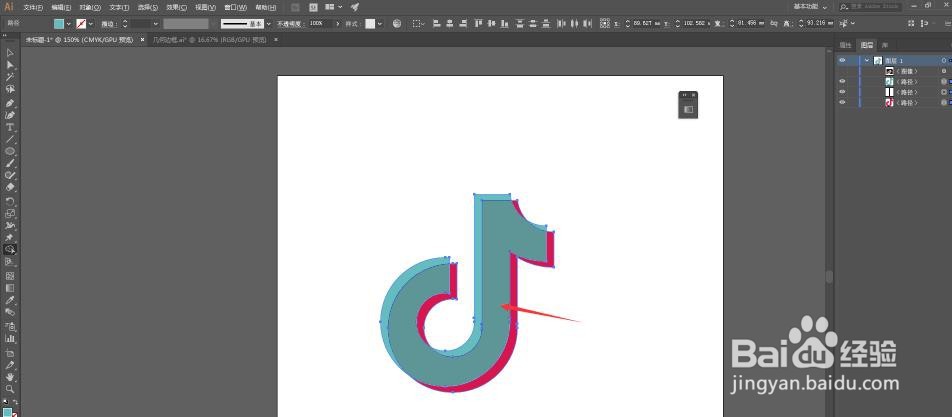Click the stroke none swatch in control bar
This screenshot has width=952, height=417.
(81, 24)
